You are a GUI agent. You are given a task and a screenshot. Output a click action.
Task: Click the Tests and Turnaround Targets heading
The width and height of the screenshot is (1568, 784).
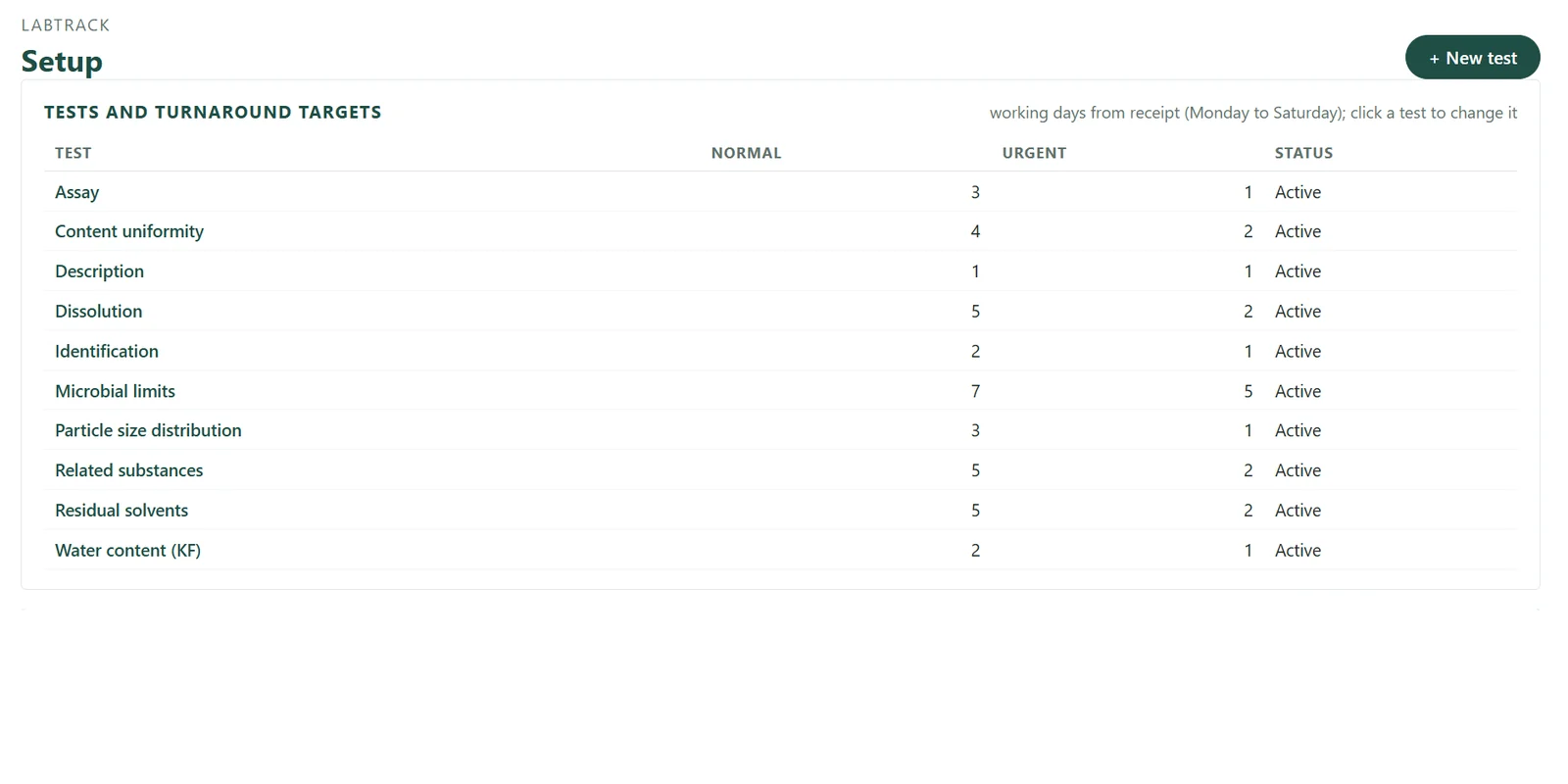coord(213,113)
